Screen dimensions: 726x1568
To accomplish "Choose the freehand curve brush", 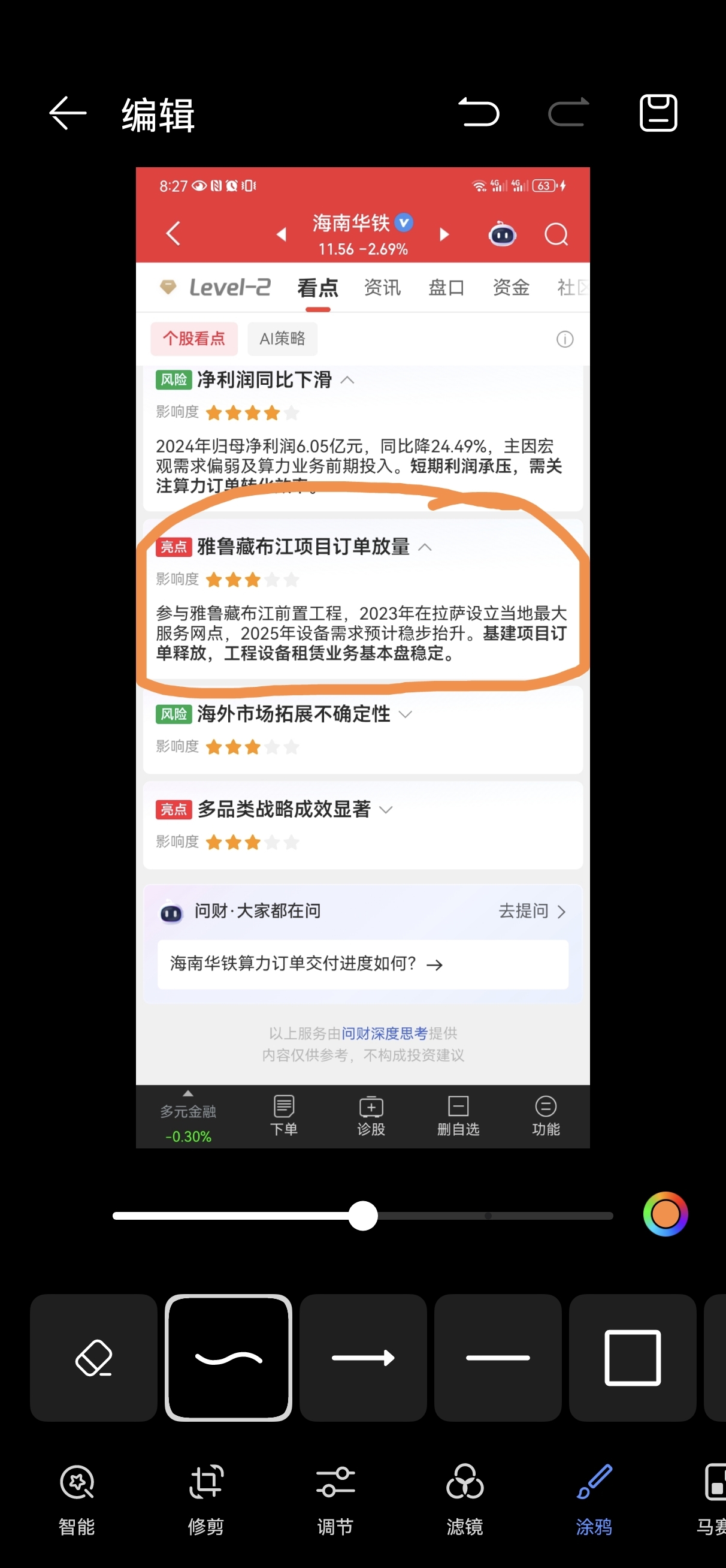I will [x=228, y=1358].
